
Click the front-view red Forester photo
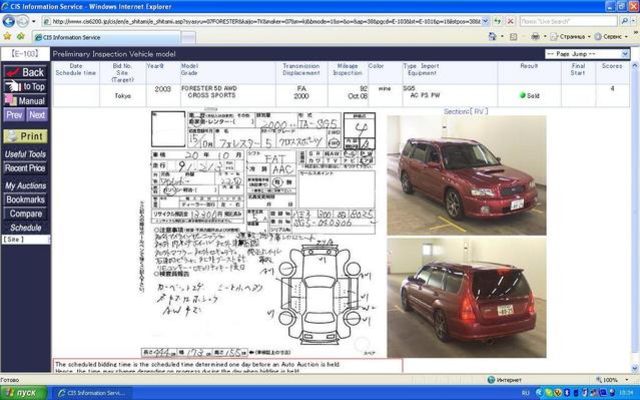[467, 175]
